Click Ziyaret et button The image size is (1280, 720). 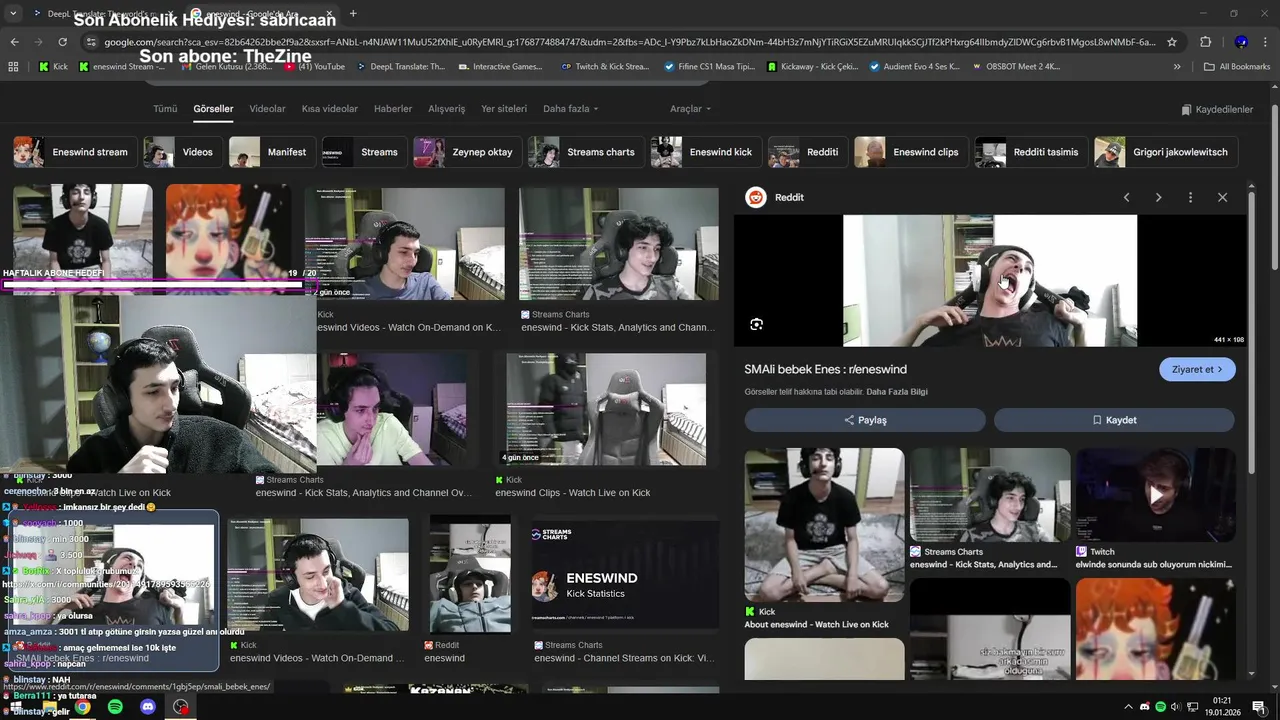click(x=1197, y=369)
